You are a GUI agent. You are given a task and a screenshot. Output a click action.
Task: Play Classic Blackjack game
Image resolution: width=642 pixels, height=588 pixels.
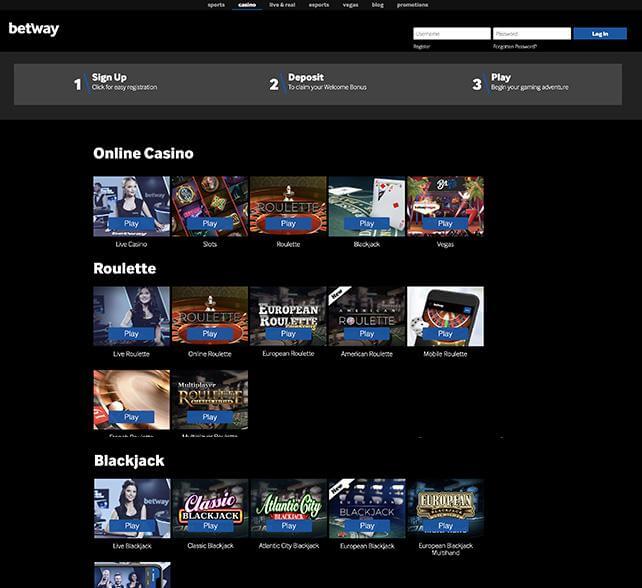(x=210, y=526)
